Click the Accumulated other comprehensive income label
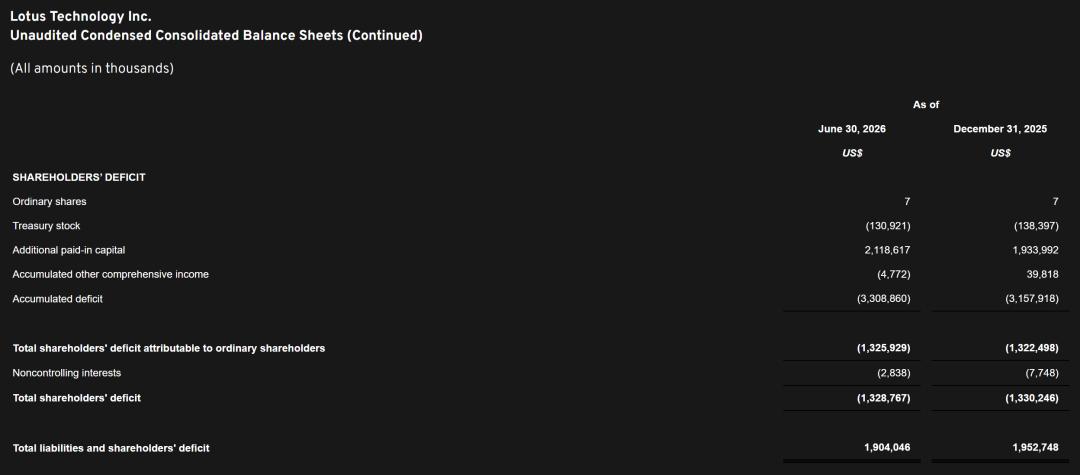The image size is (1080, 475). 110,274
